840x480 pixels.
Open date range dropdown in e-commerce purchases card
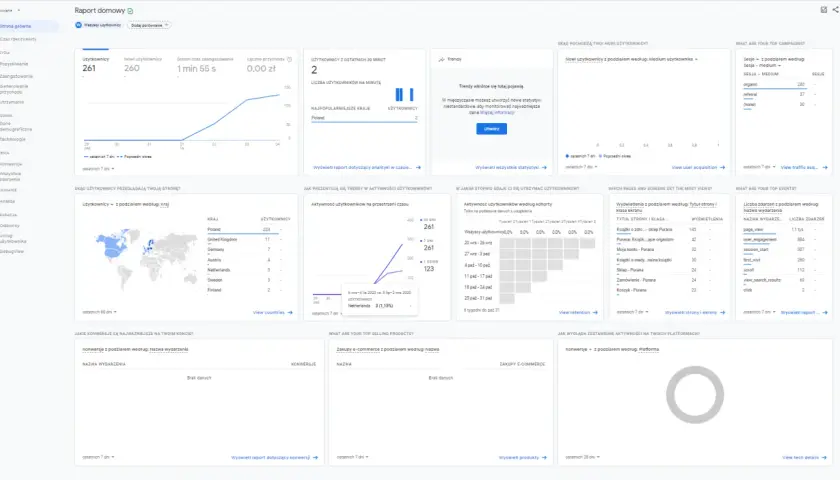coord(353,457)
